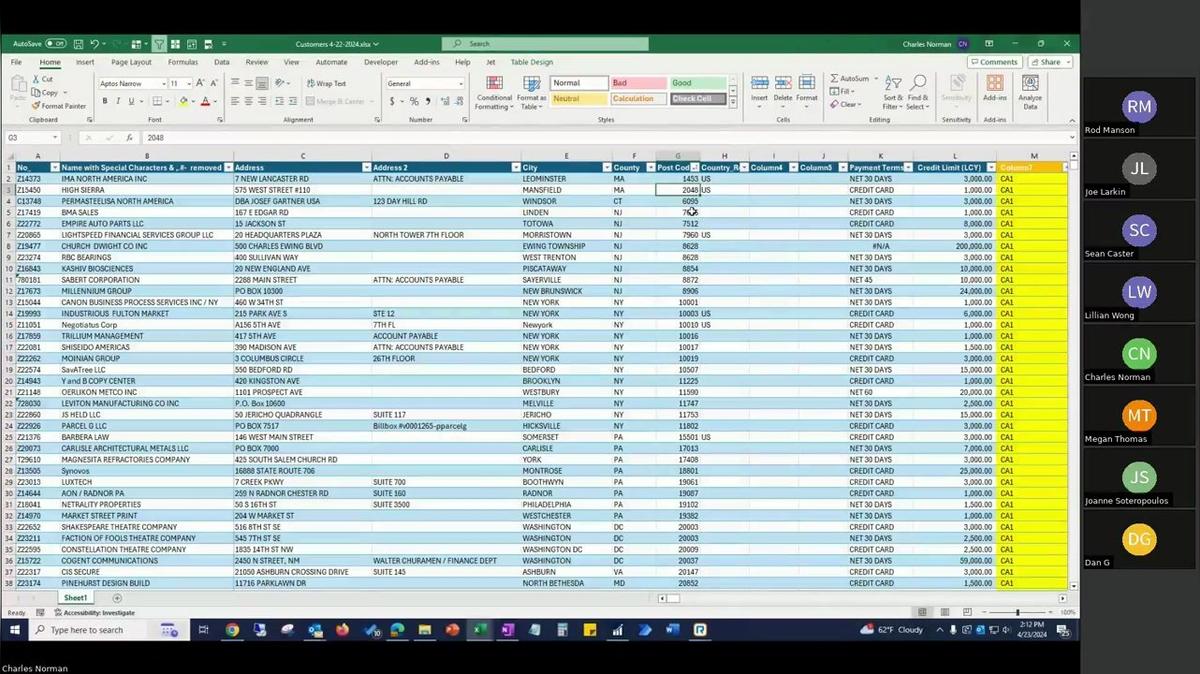This screenshot has width=1200, height=674.
Task: Click the Comments button
Action: (x=994, y=62)
